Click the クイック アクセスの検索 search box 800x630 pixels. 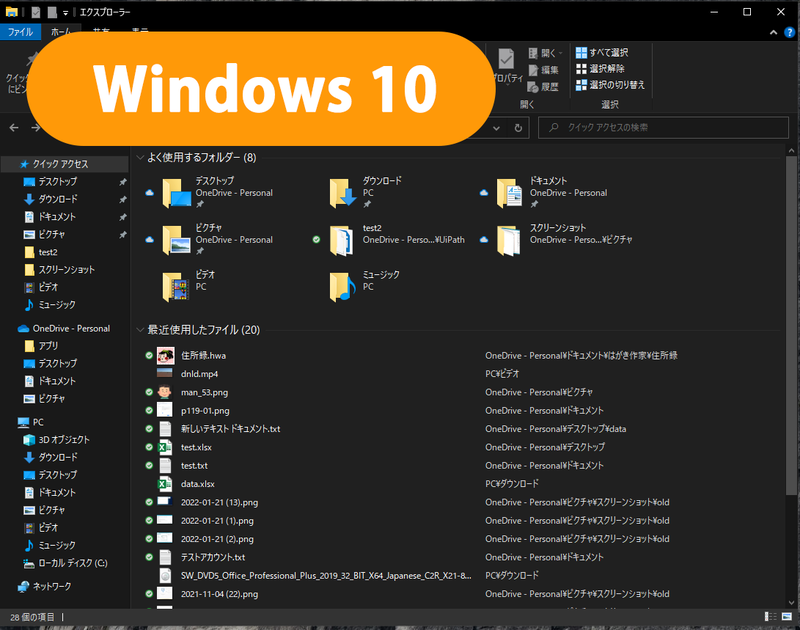click(x=663, y=128)
